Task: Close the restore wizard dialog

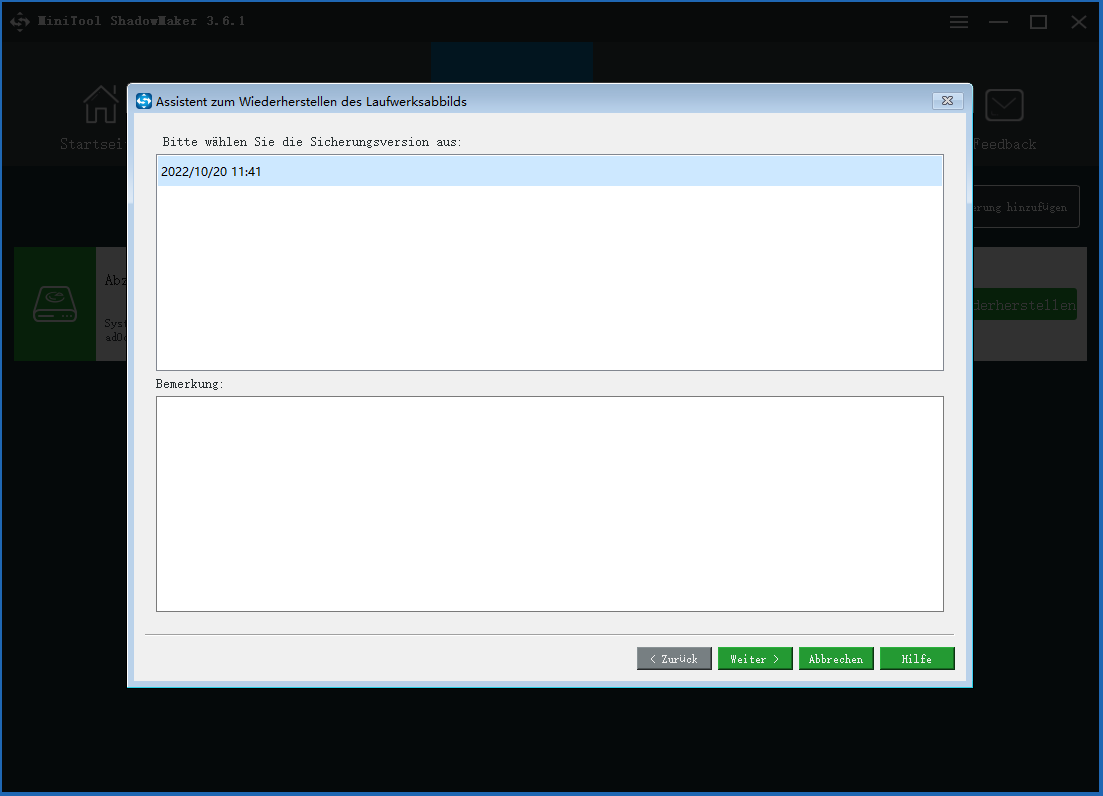Action: point(947,101)
